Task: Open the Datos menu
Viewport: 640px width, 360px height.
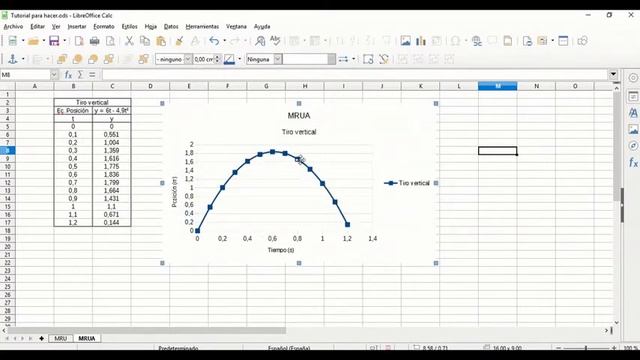Action: (171, 27)
